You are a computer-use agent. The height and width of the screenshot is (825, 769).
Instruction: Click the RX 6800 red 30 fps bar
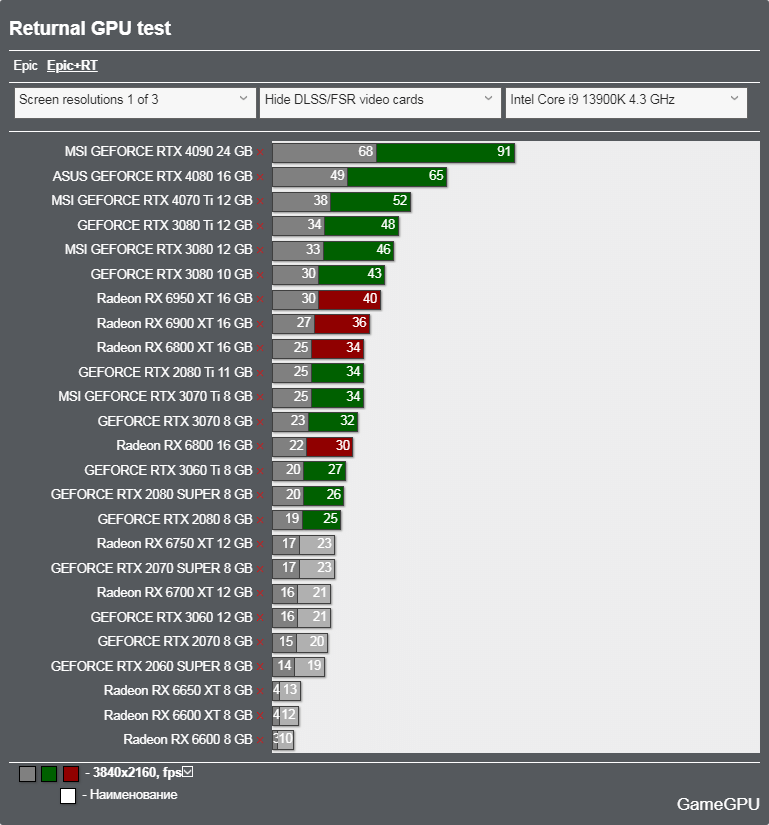329,446
